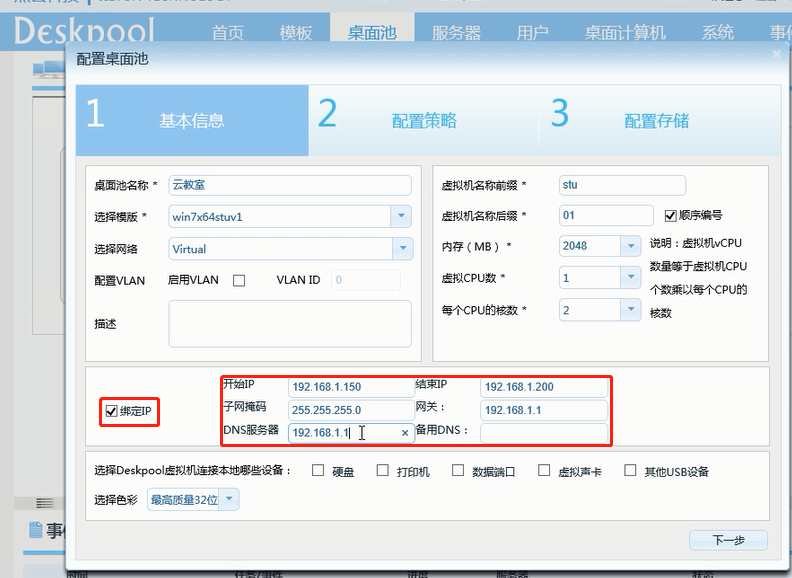Open the 内存(MB) dropdown arrow
Image resolution: width=792 pixels, height=578 pixels.
[631, 246]
